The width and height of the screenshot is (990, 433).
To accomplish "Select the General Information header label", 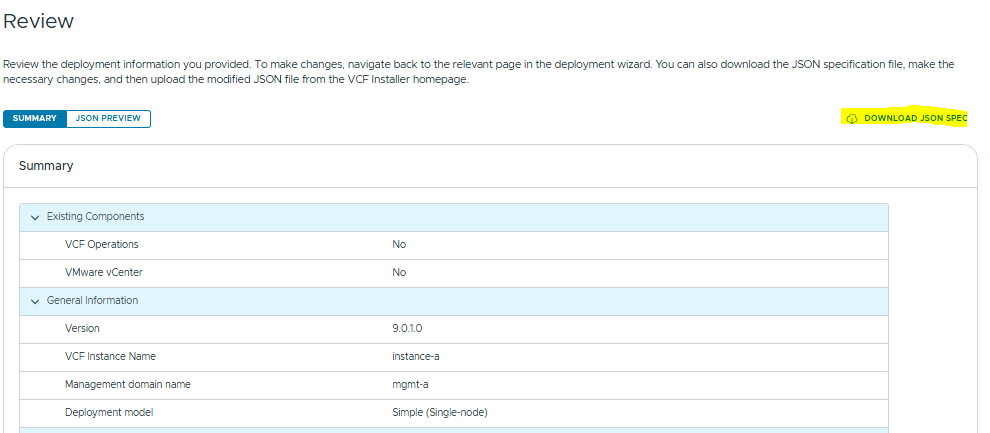I will click(92, 301).
